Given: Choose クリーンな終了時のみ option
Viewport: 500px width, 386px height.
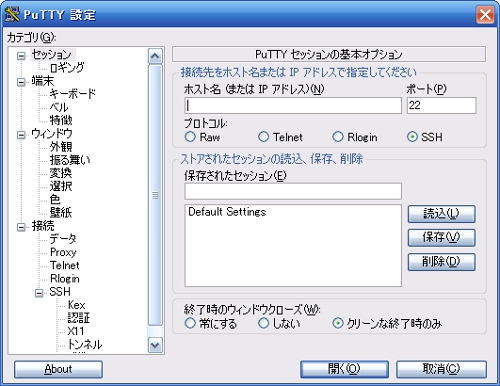Looking at the screenshot, I should tap(338, 323).
